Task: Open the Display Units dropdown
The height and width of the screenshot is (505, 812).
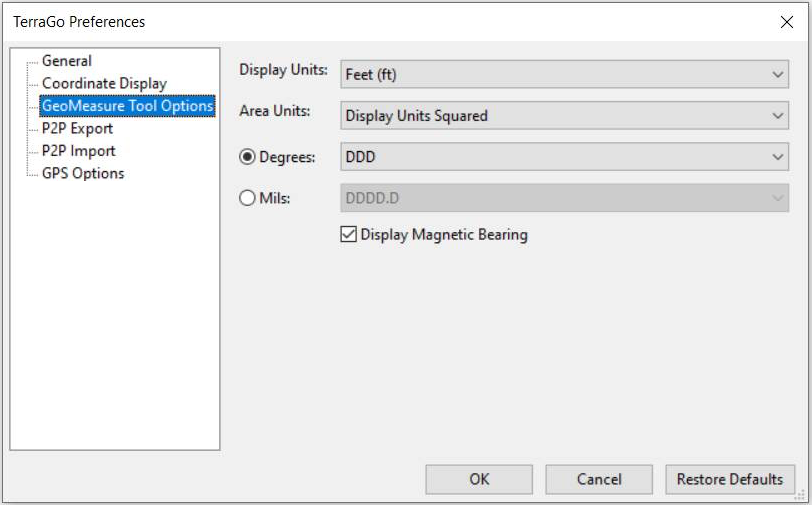Action: coord(564,74)
